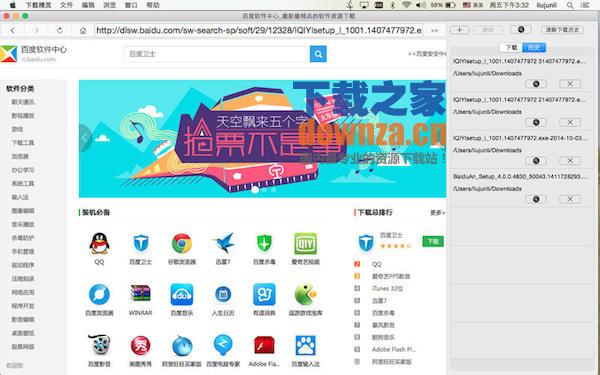Open iTunes 32位 in the ranking list
The width and height of the screenshot is (600, 375).
(387, 289)
